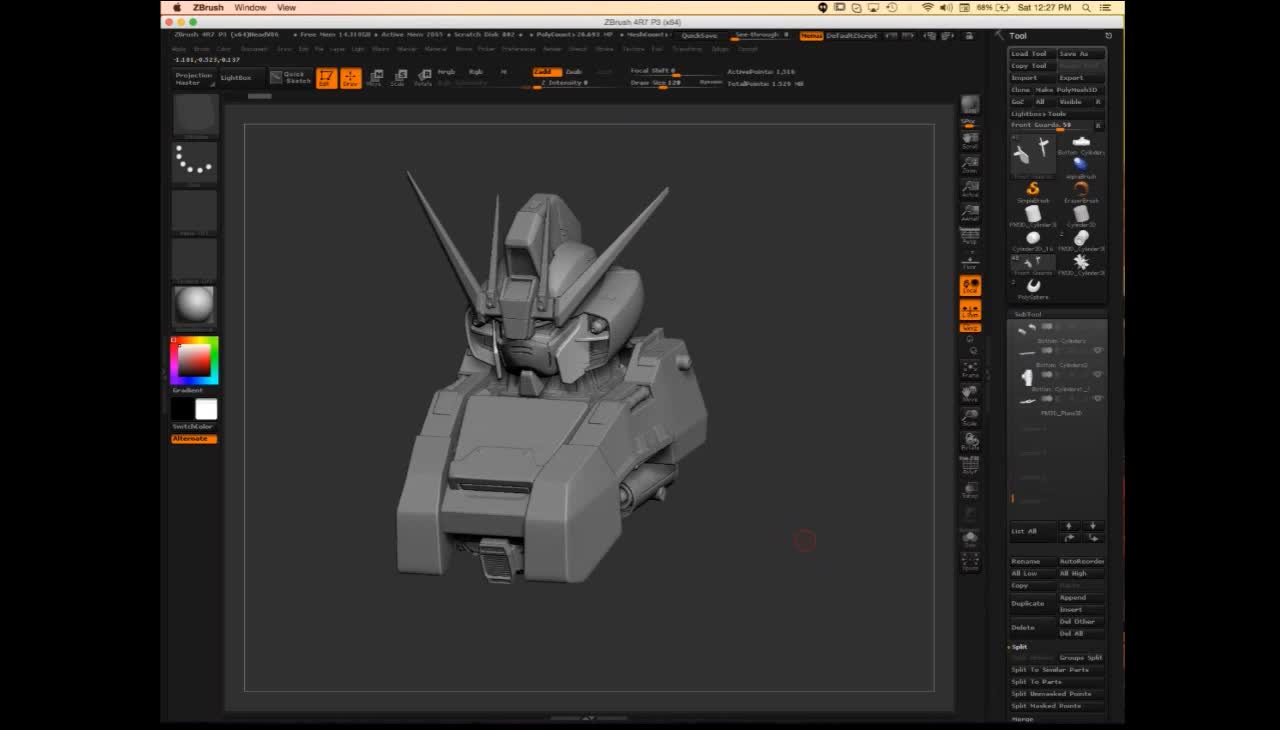Click the Load Tool button

(x=1032, y=54)
